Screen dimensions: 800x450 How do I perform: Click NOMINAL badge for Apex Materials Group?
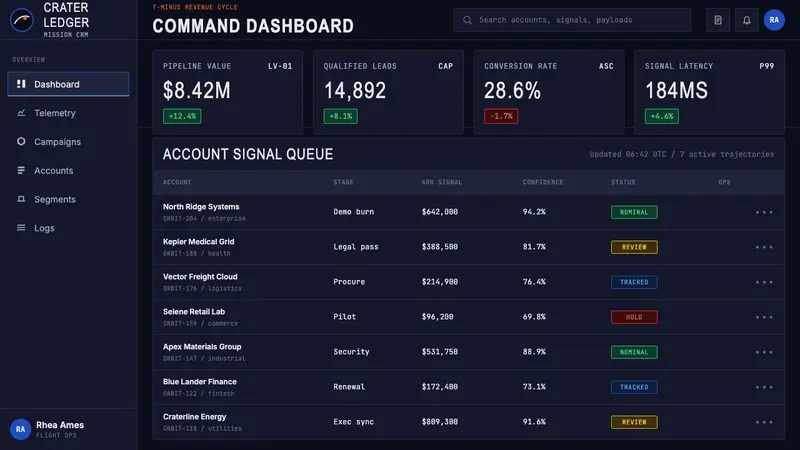(634, 352)
